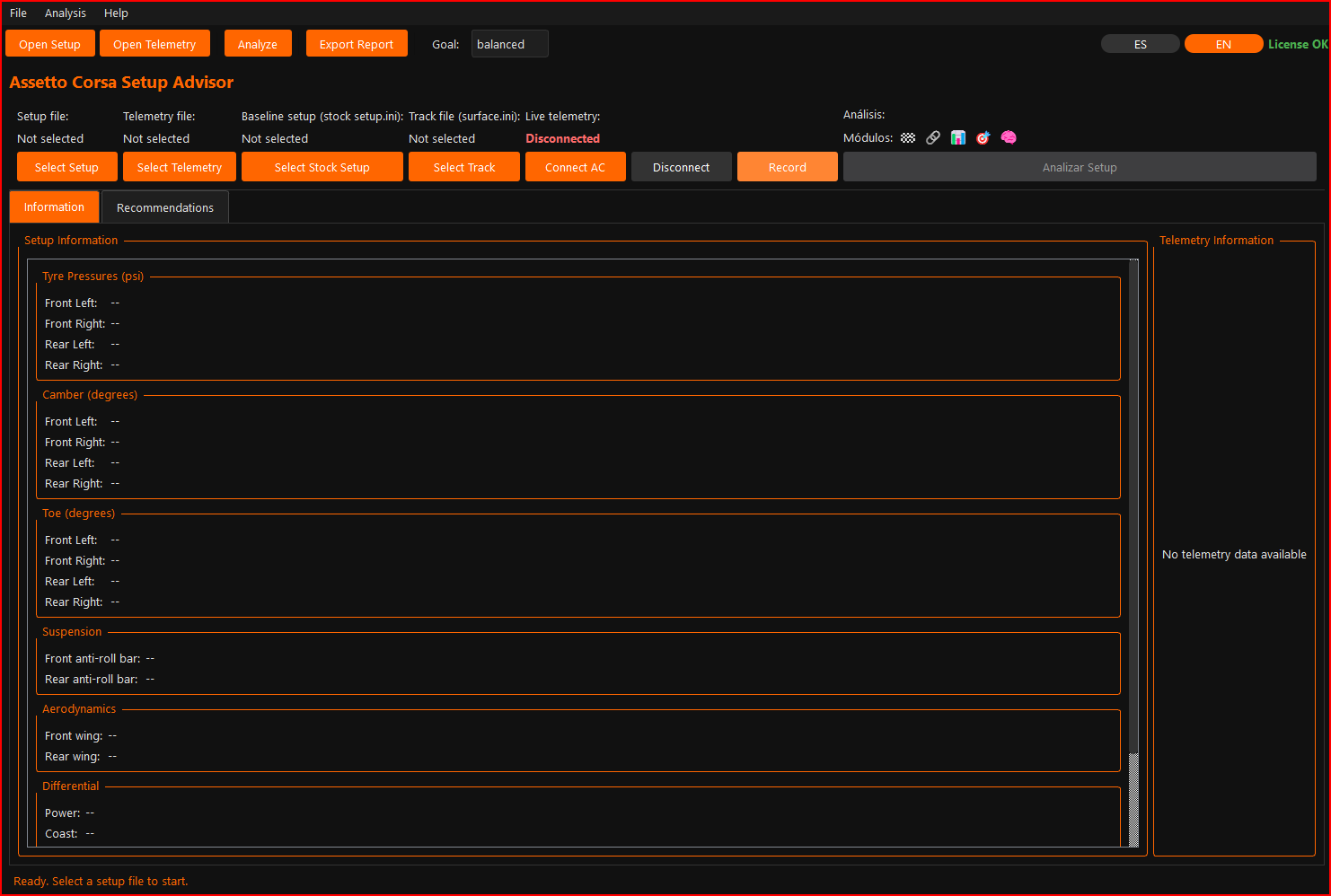This screenshot has width=1331, height=896.
Task: Click the status bar 'Ready. Select a setup file' message
Action: (101, 882)
